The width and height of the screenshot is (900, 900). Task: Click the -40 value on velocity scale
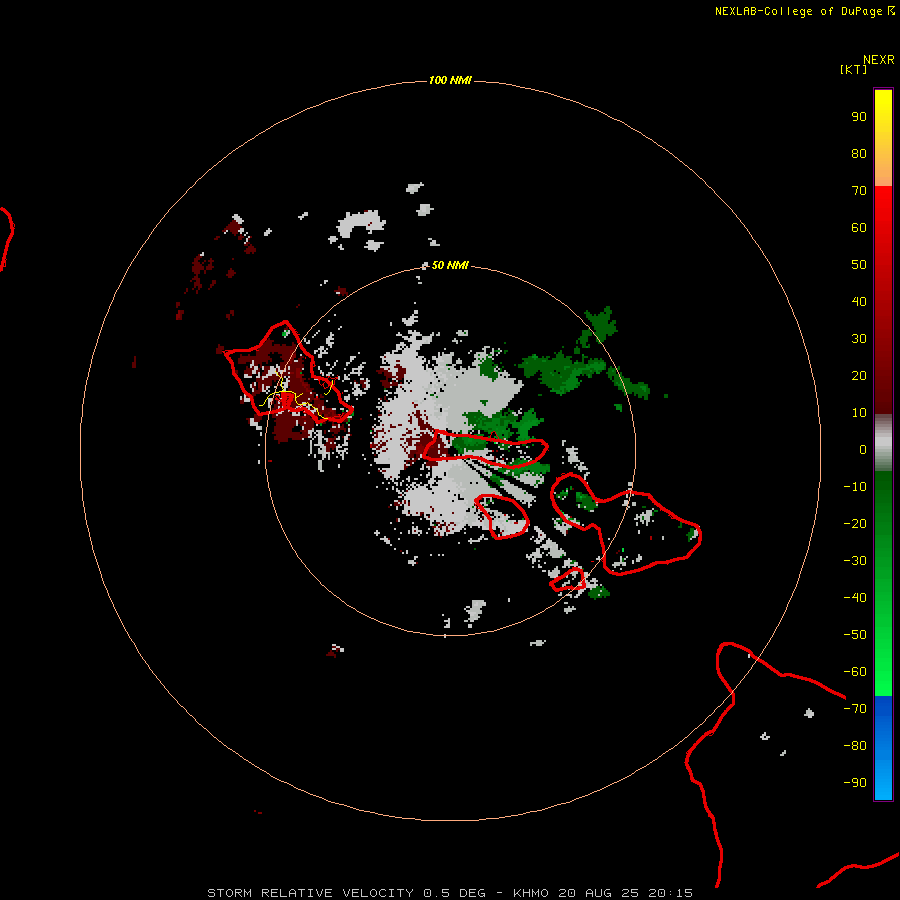(855, 598)
